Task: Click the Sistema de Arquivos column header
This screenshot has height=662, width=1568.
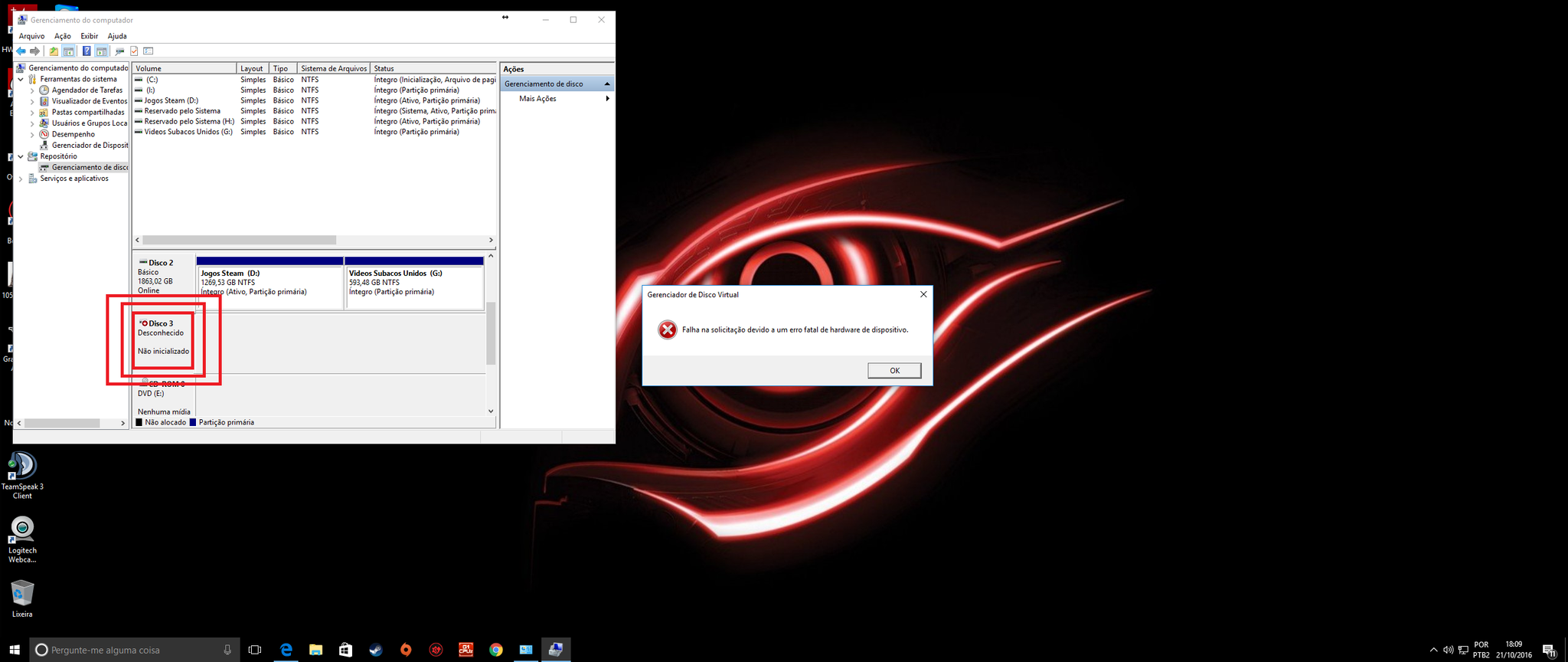Action: pyautogui.click(x=334, y=68)
